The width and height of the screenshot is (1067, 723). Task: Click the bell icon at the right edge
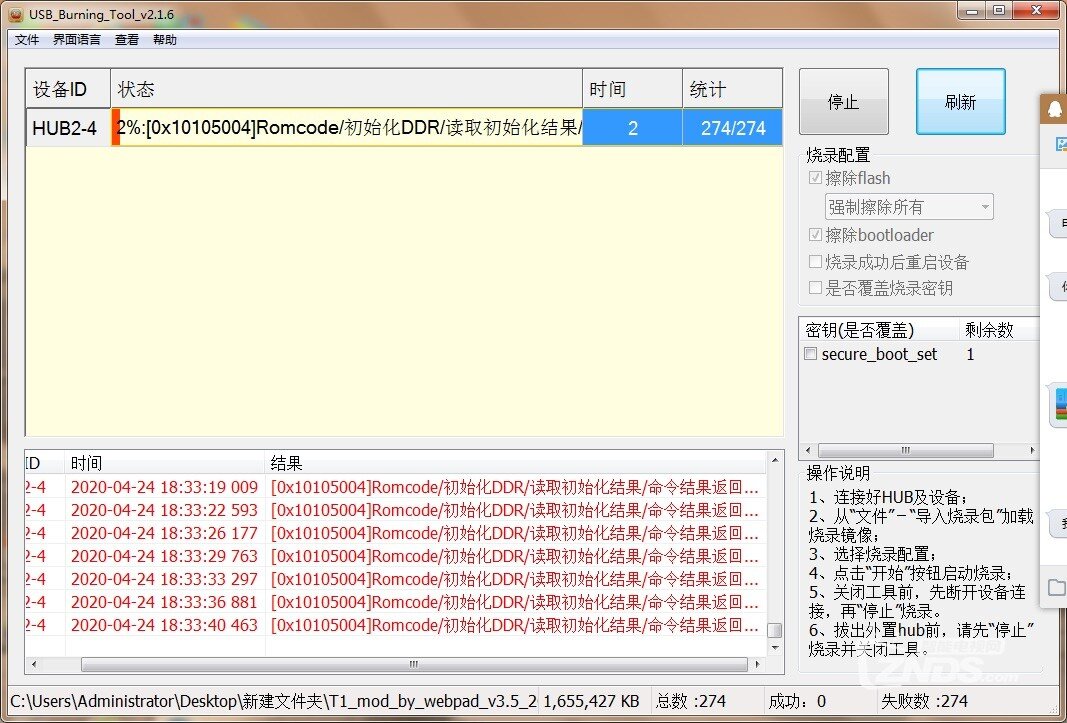(x=1055, y=109)
